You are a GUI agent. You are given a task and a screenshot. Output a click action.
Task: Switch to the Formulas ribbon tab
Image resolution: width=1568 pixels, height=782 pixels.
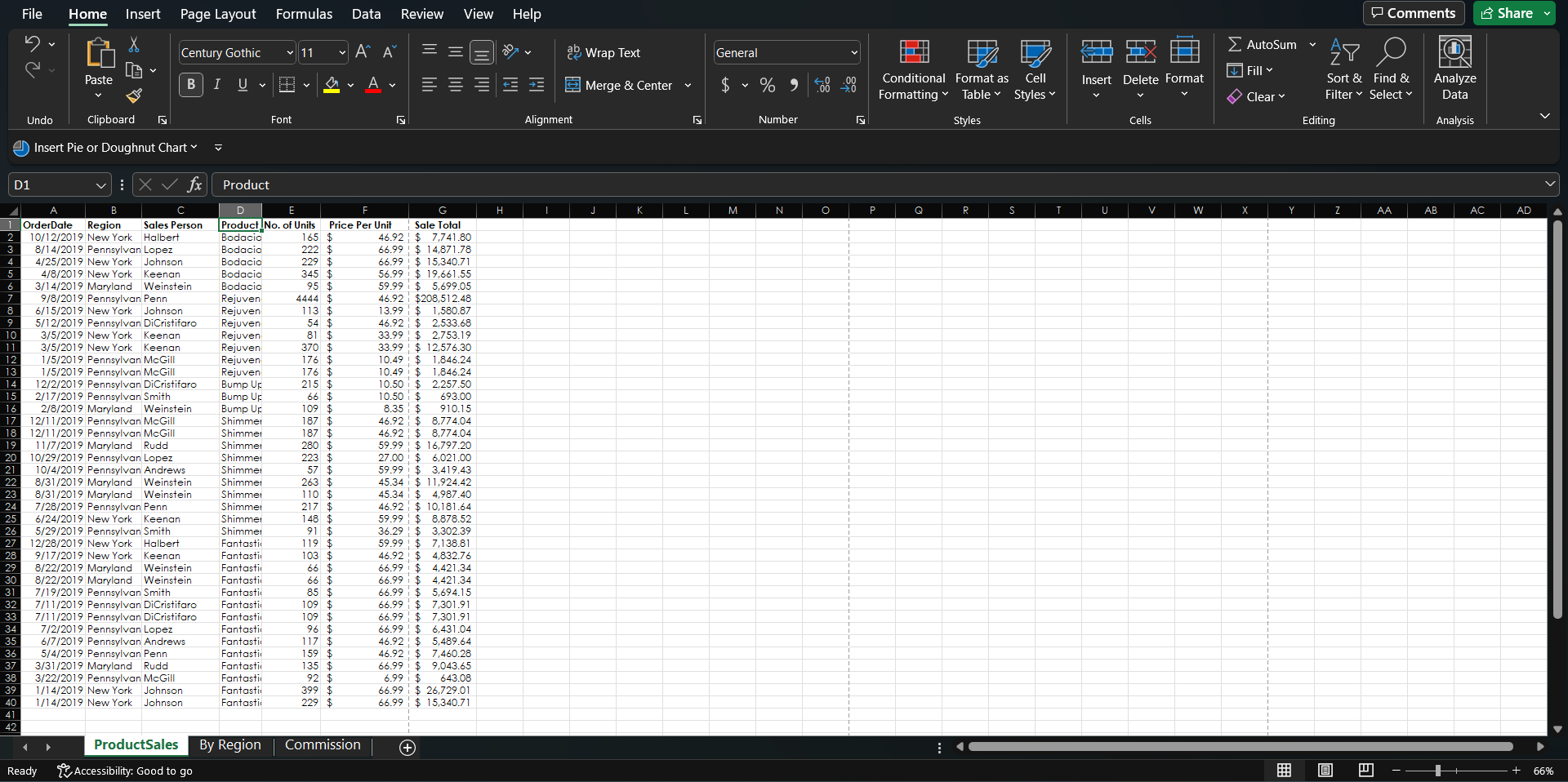[304, 14]
